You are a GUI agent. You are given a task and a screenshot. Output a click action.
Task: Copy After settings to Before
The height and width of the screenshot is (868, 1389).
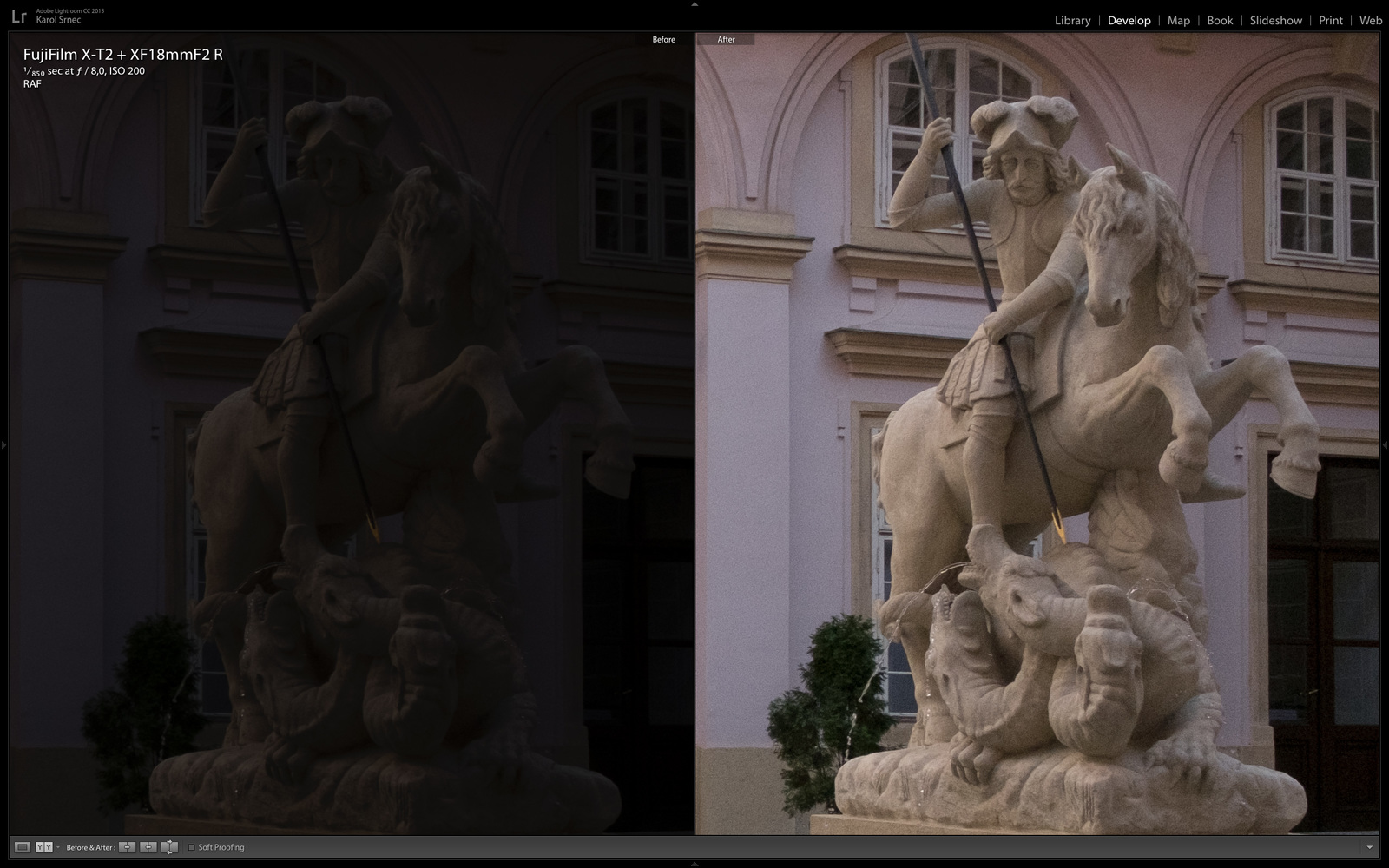pos(148,847)
